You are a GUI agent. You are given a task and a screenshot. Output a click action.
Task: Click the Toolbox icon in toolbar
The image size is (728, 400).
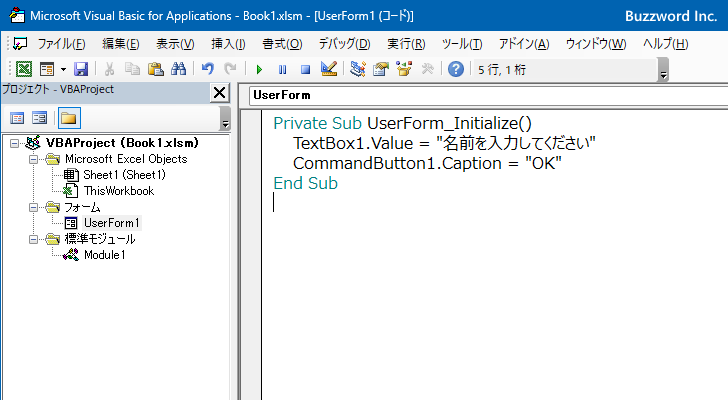point(427,70)
